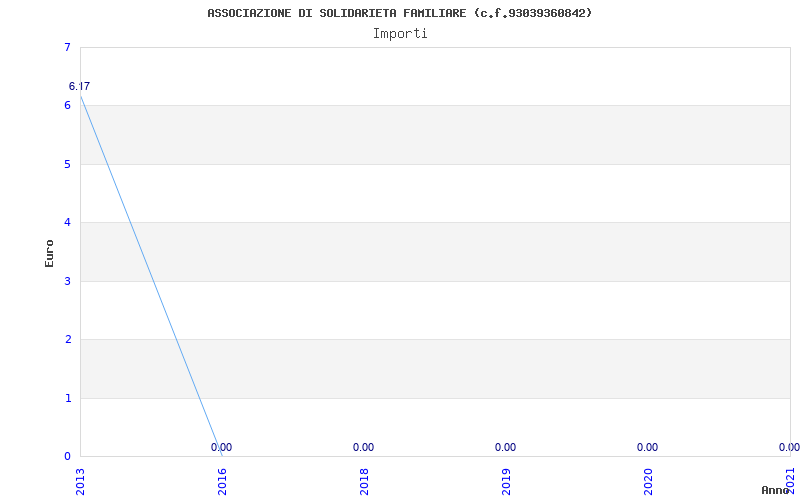This screenshot has width=800, height=500.
Task: Click the 0.00 value above 2019
Action: pos(505,447)
